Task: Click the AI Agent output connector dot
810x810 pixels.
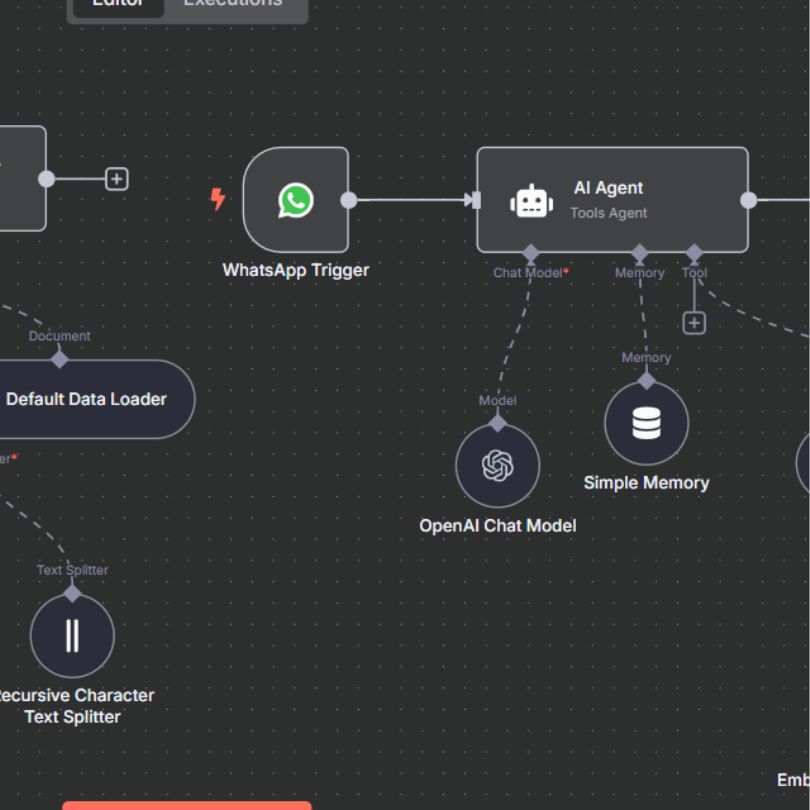Action: point(748,200)
